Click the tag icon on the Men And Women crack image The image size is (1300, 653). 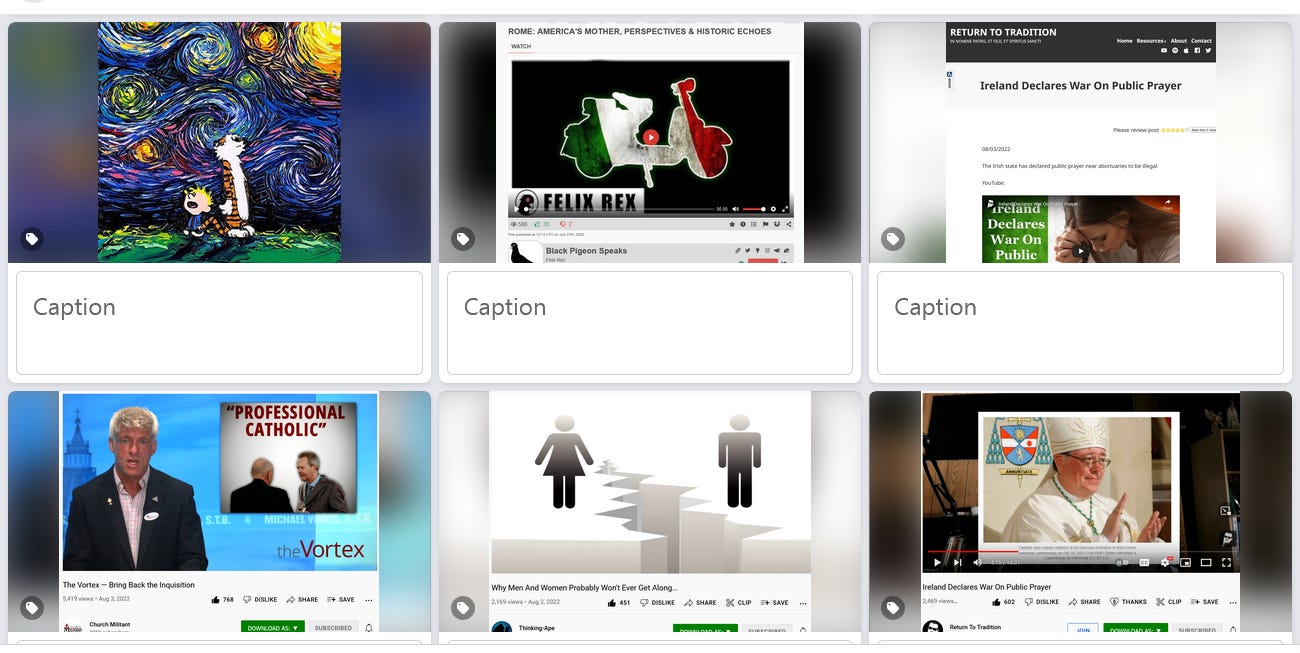click(x=462, y=608)
